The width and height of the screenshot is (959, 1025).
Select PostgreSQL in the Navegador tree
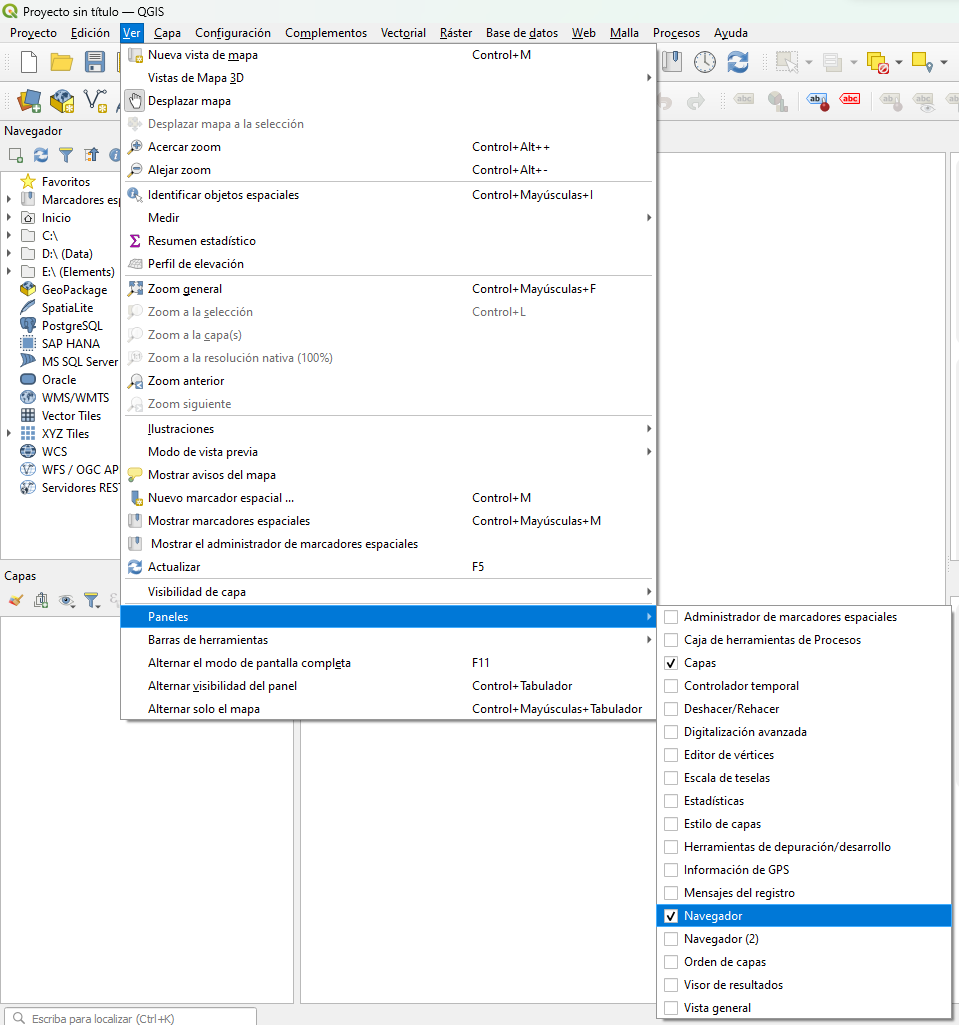click(72, 326)
